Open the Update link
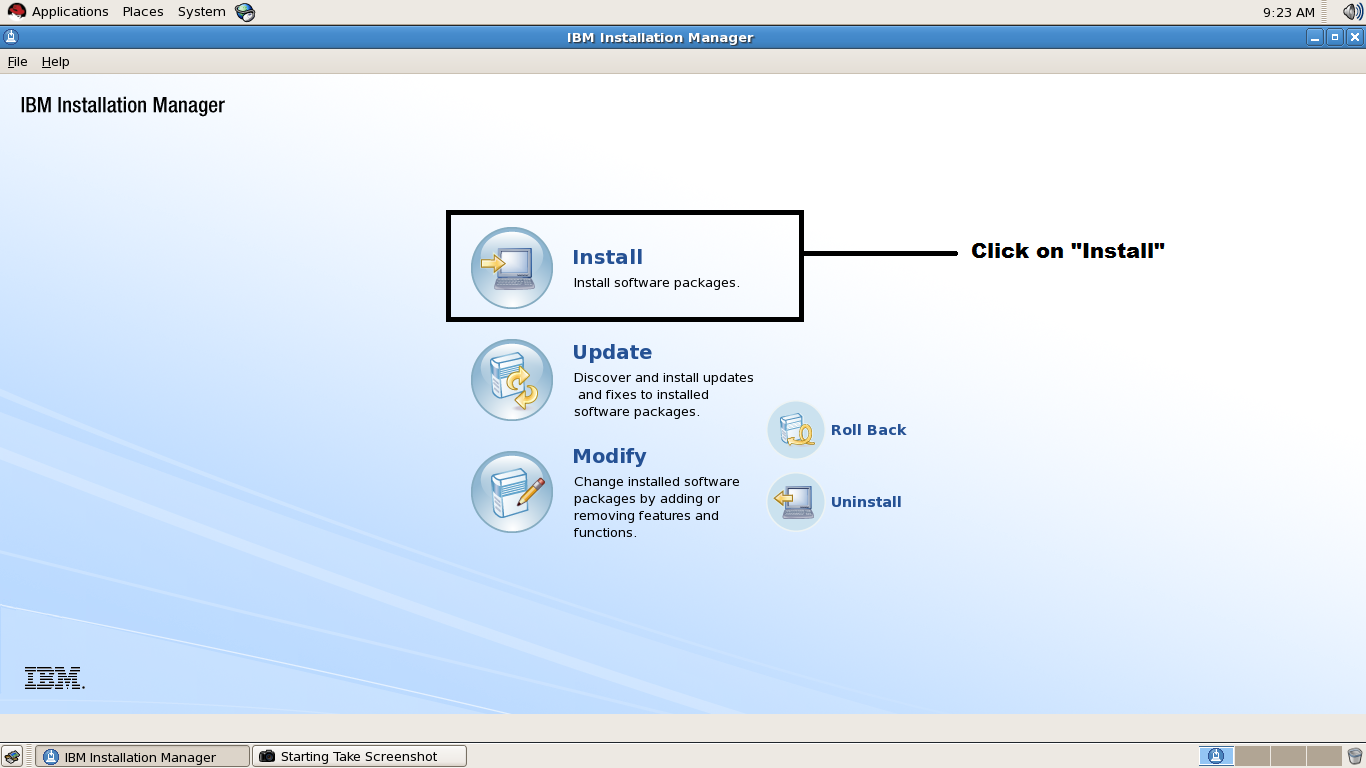Viewport: 1366px width, 768px height. click(612, 352)
